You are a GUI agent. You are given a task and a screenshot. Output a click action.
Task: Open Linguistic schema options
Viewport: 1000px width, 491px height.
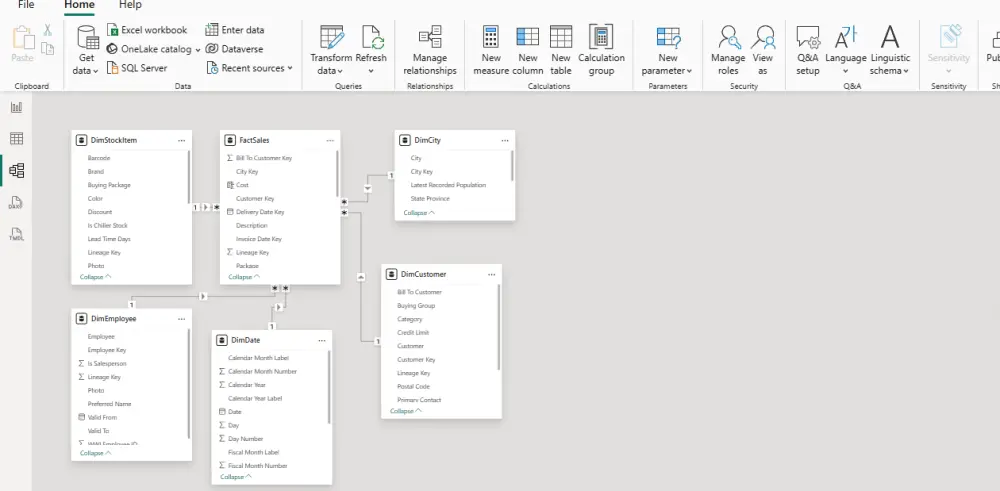click(890, 50)
